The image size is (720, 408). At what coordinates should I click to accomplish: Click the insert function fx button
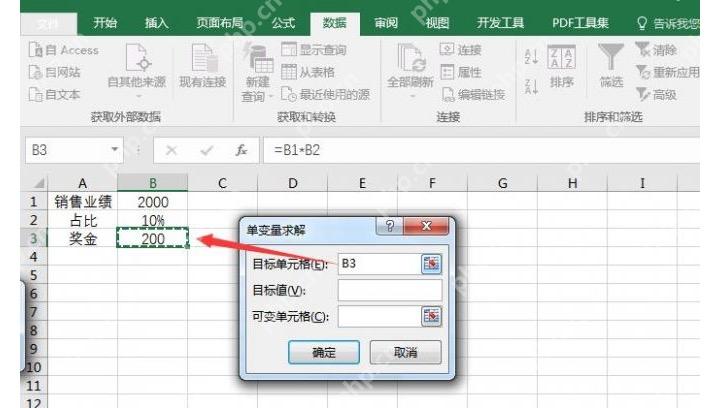(x=241, y=150)
